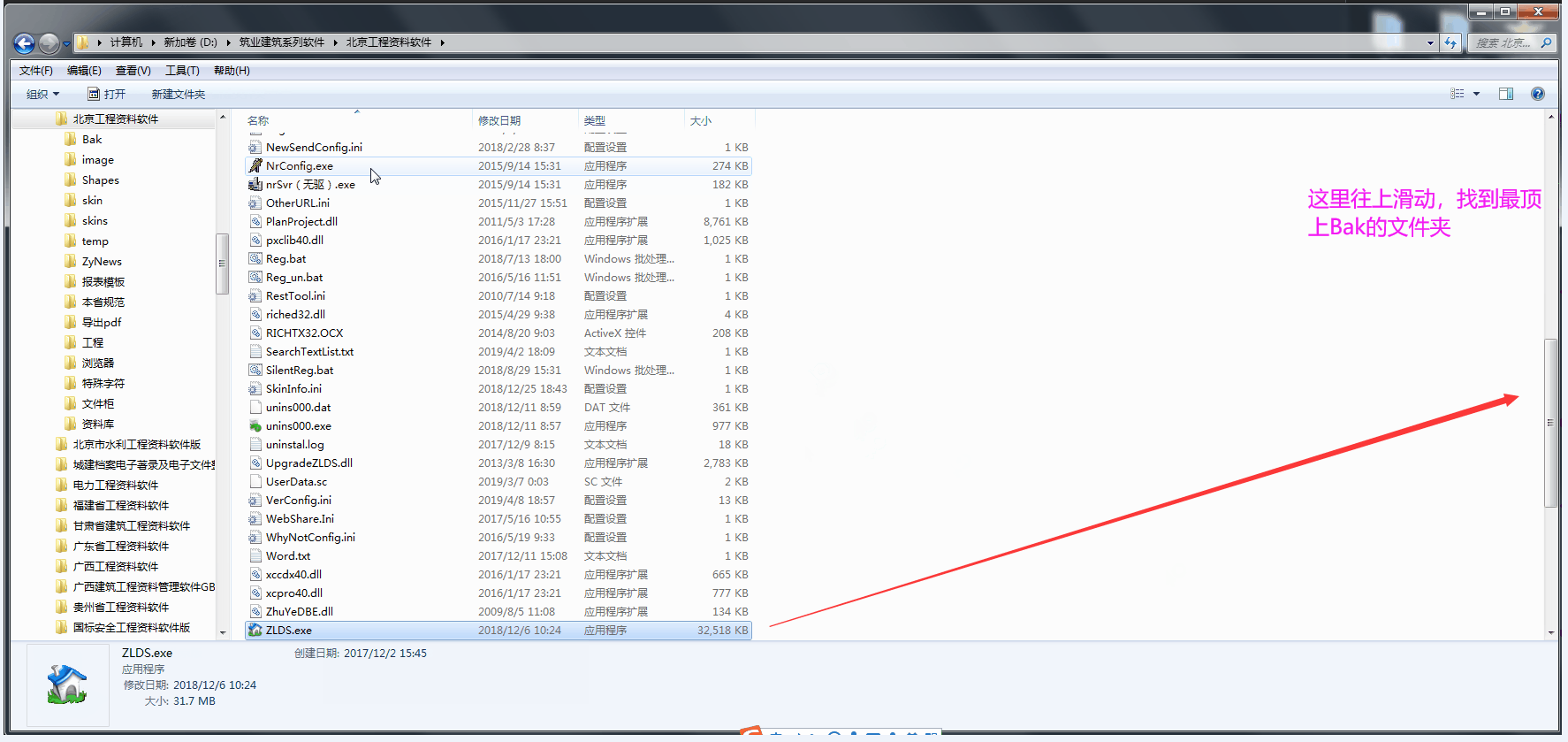Click the 打开 toolbar button
The width and height of the screenshot is (1568, 742).
pos(107,95)
